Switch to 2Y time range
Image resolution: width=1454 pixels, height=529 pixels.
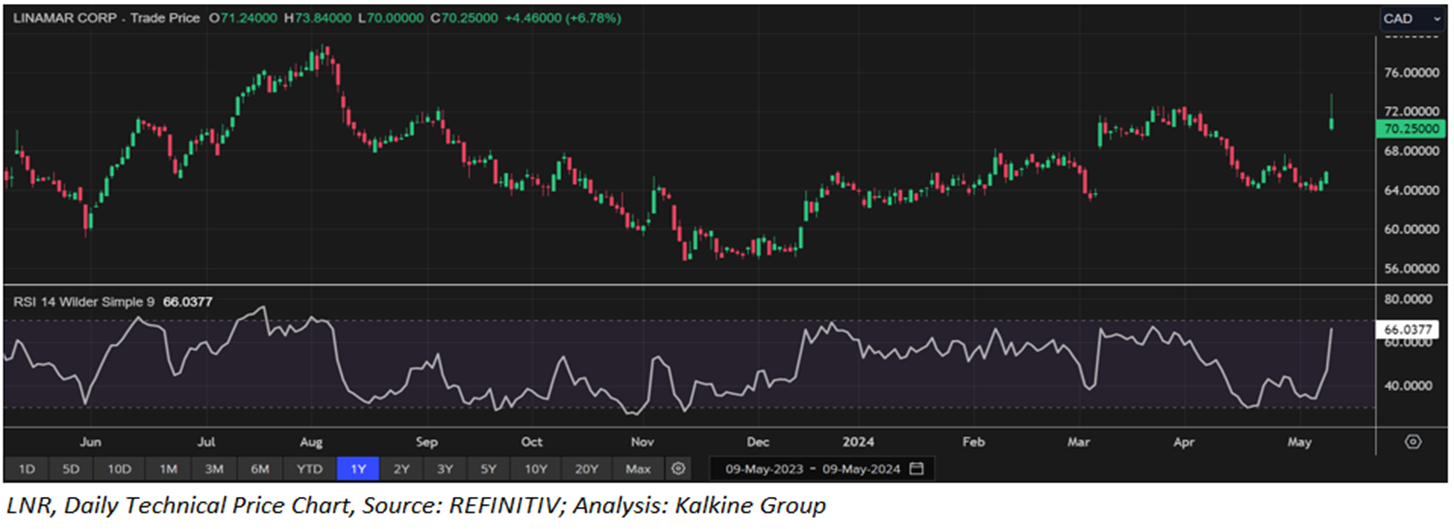pyautogui.click(x=401, y=468)
